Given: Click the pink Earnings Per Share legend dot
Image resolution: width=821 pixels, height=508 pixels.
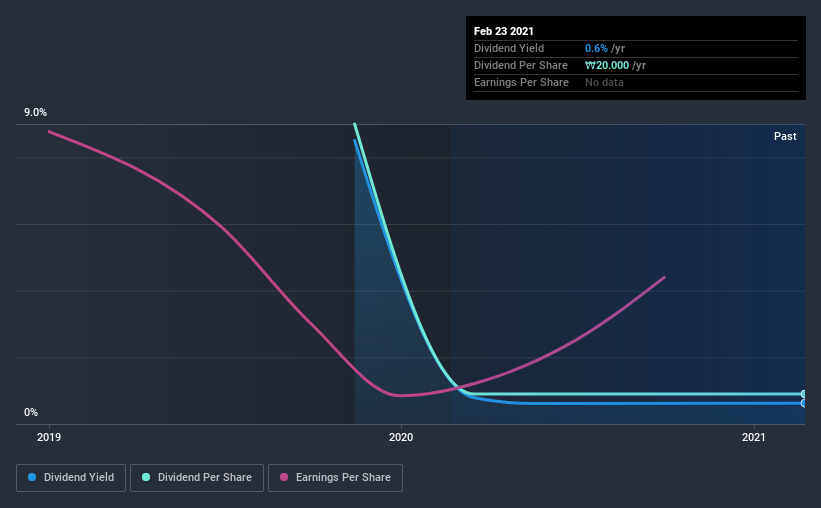Looking at the screenshot, I should coord(284,477).
